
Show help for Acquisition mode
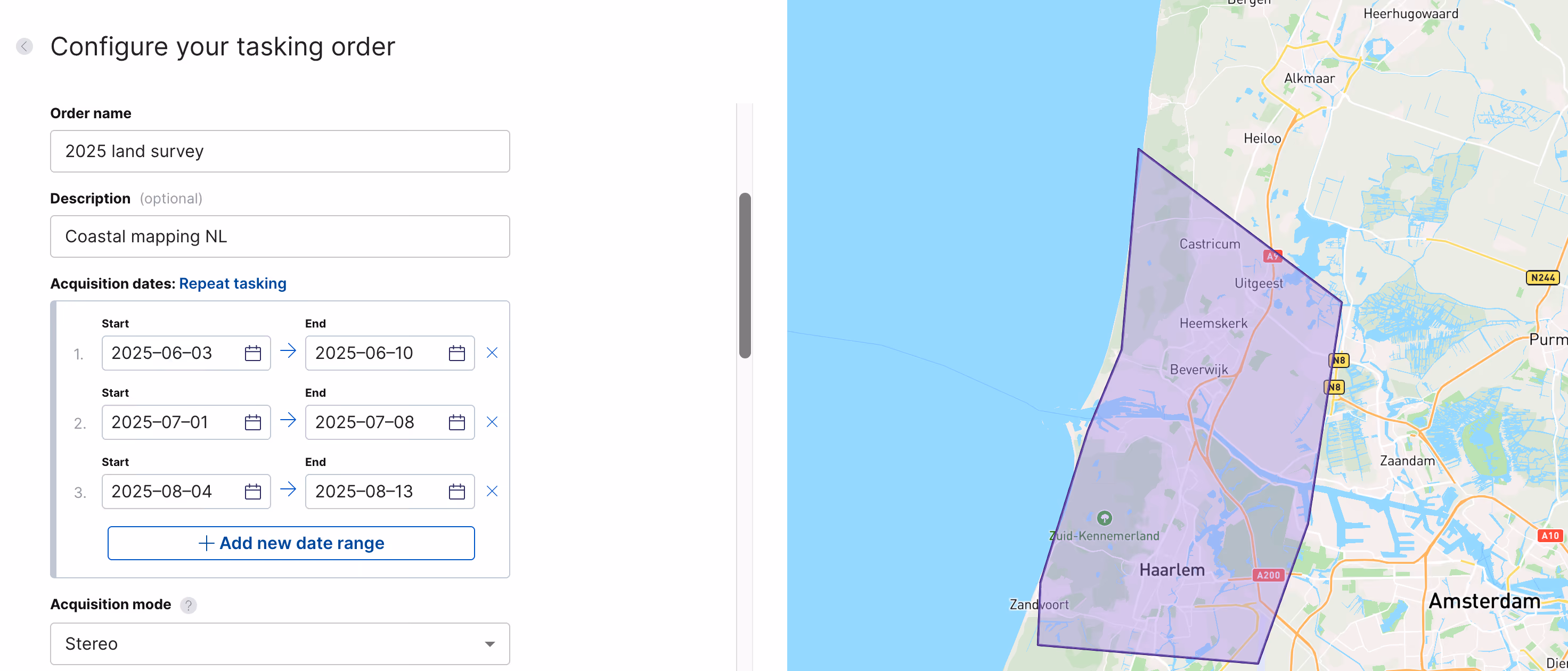(189, 605)
